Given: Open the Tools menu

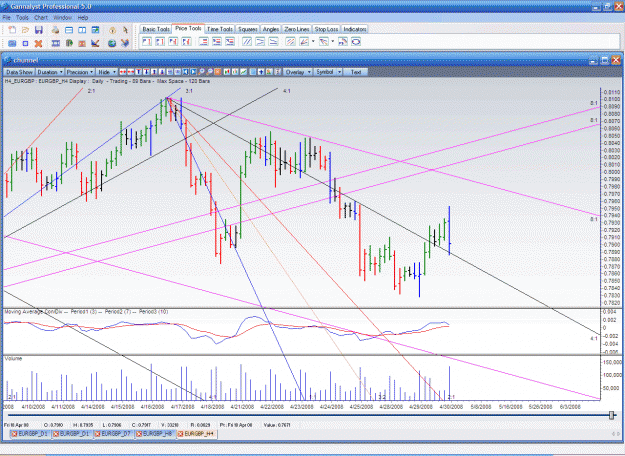Looking at the screenshot, I should [22, 18].
